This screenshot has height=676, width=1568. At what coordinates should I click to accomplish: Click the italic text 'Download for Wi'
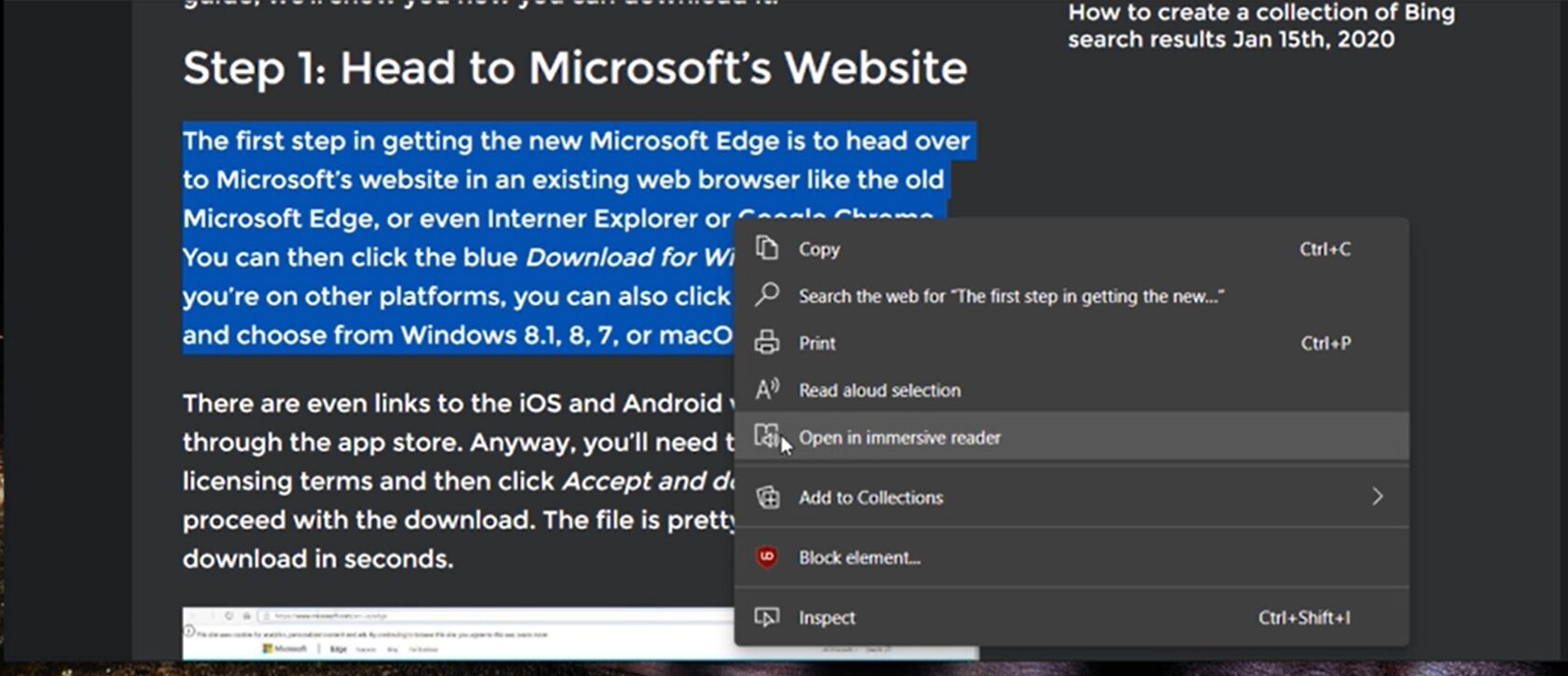tap(630, 257)
